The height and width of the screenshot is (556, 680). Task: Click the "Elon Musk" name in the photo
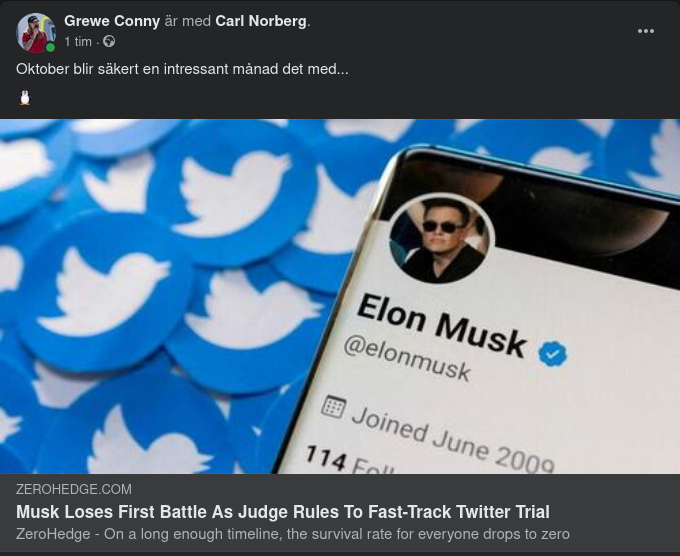[x=441, y=323]
